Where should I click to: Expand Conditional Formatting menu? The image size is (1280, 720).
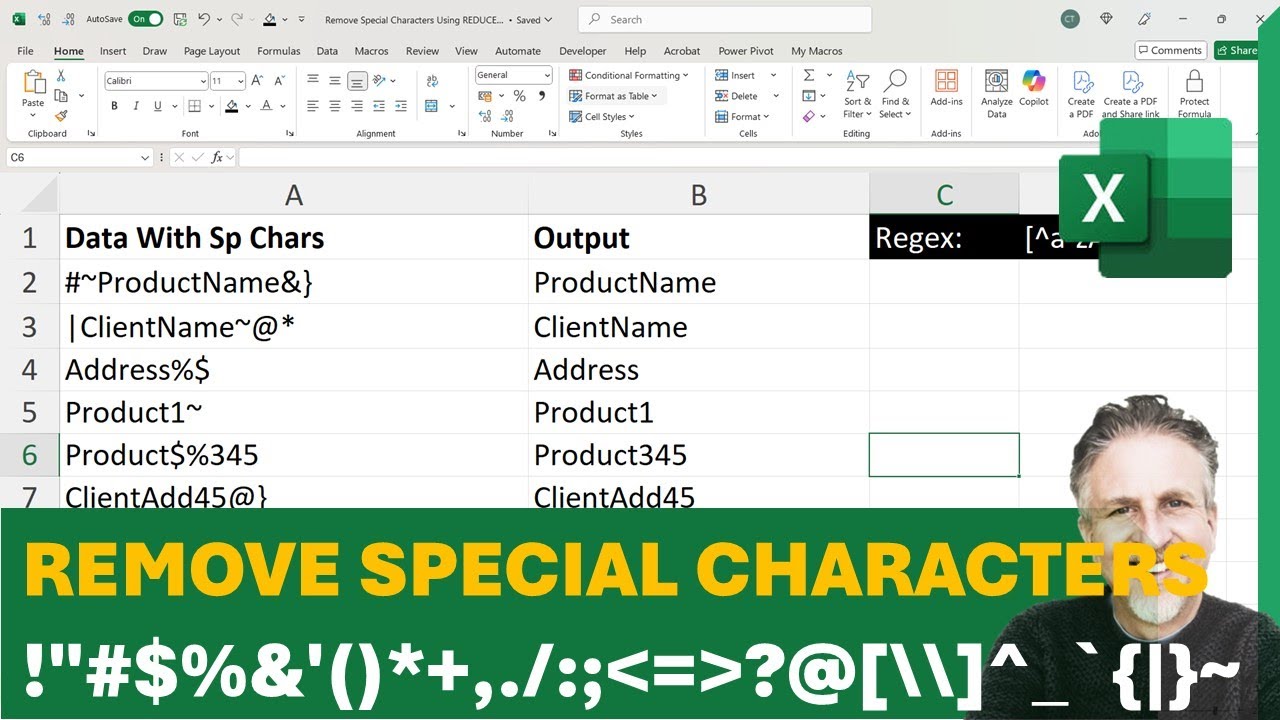[x=628, y=75]
